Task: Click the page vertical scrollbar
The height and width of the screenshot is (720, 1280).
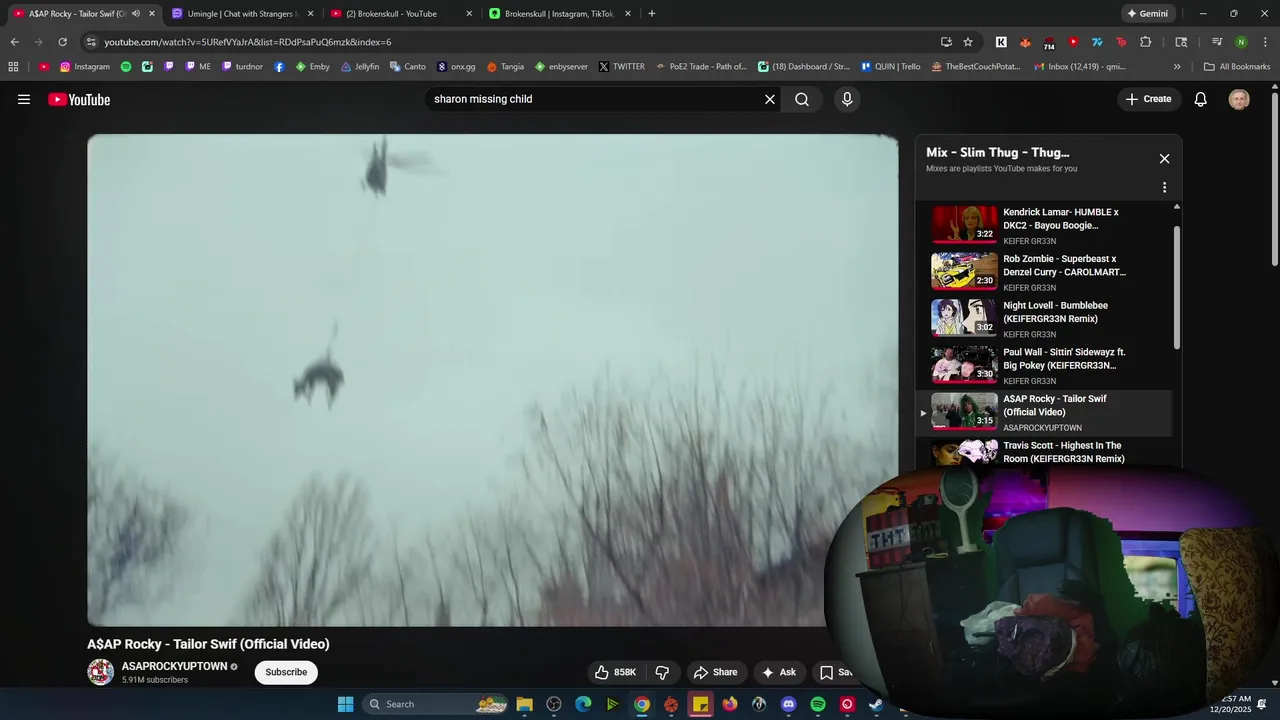Action: (1275, 180)
